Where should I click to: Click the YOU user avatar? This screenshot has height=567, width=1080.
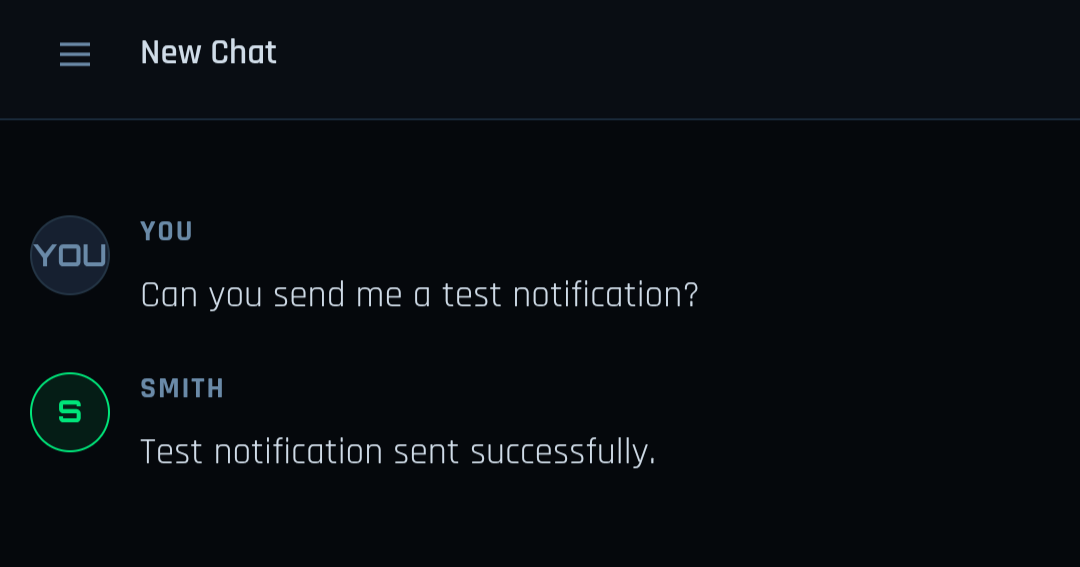pos(70,256)
